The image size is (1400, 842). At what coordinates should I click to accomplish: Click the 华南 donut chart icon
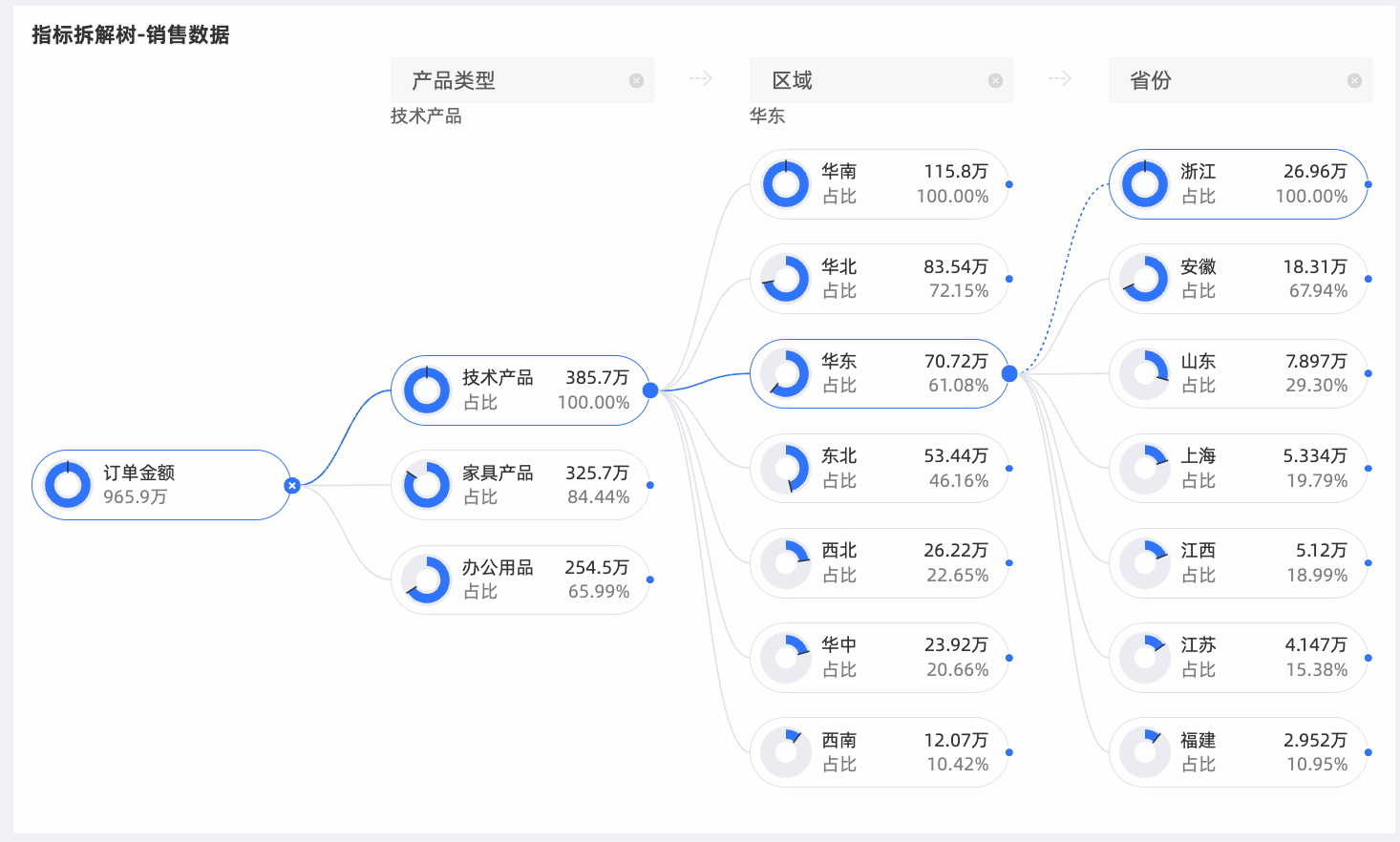pos(786,184)
